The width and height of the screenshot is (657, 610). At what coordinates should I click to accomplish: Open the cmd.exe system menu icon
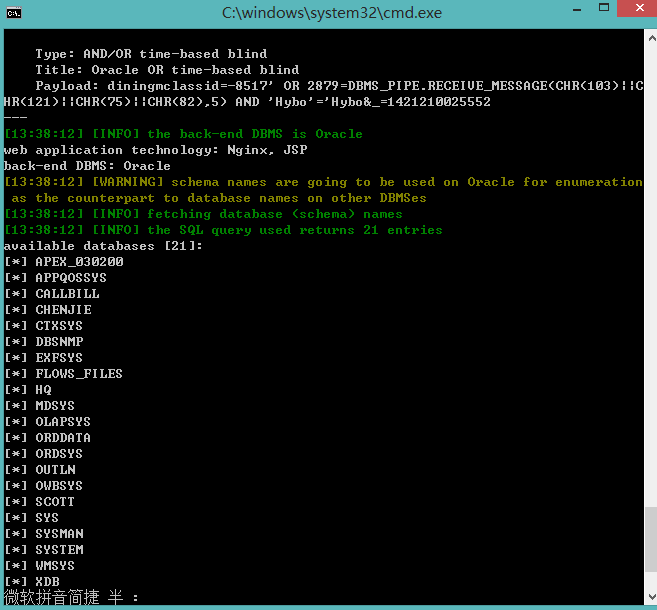pos(14,13)
